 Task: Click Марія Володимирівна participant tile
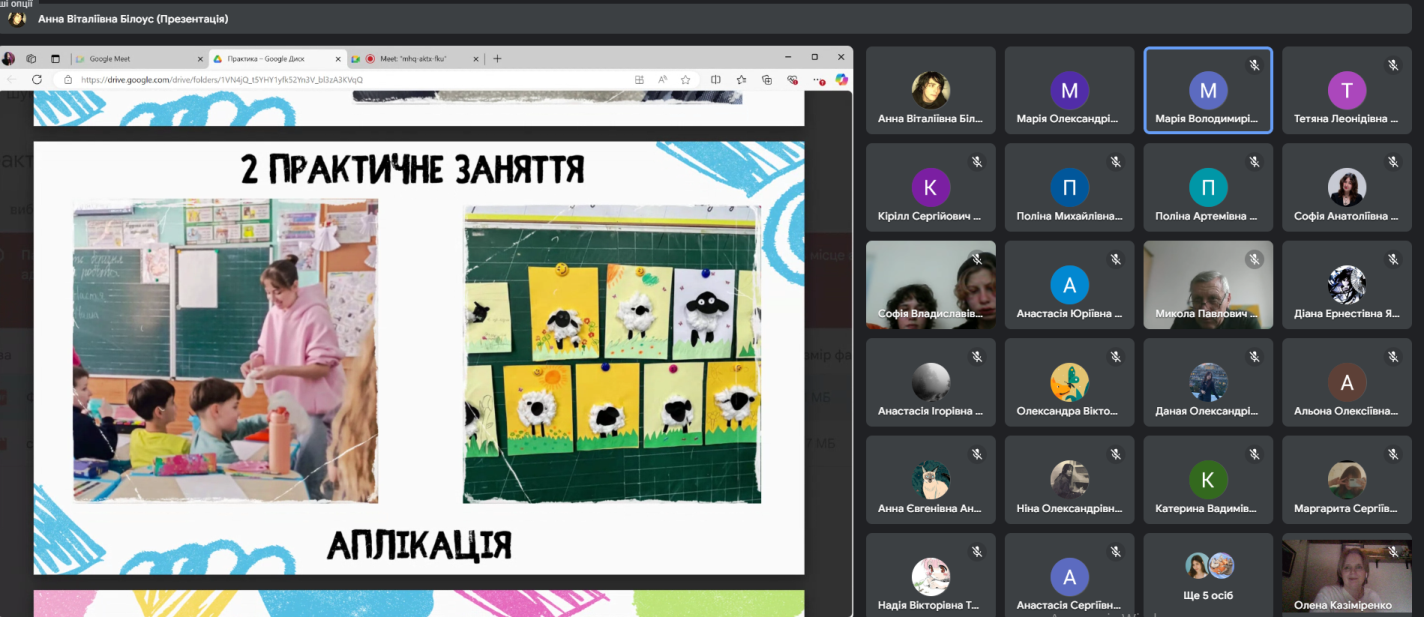pyautogui.click(x=1208, y=90)
